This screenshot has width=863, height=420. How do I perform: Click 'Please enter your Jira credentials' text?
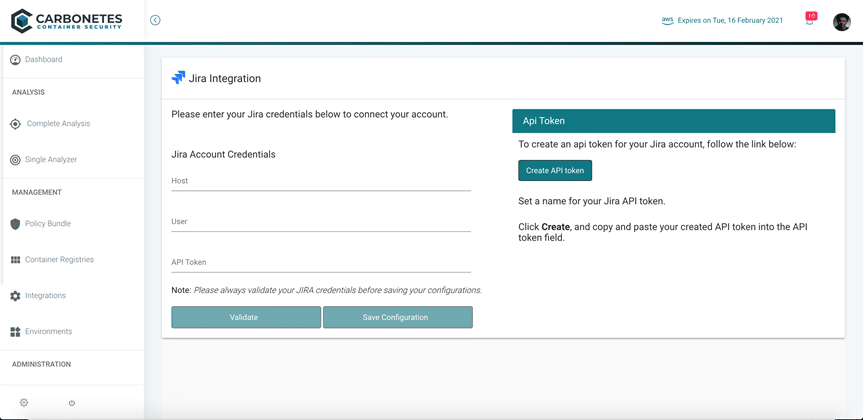click(x=310, y=114)
